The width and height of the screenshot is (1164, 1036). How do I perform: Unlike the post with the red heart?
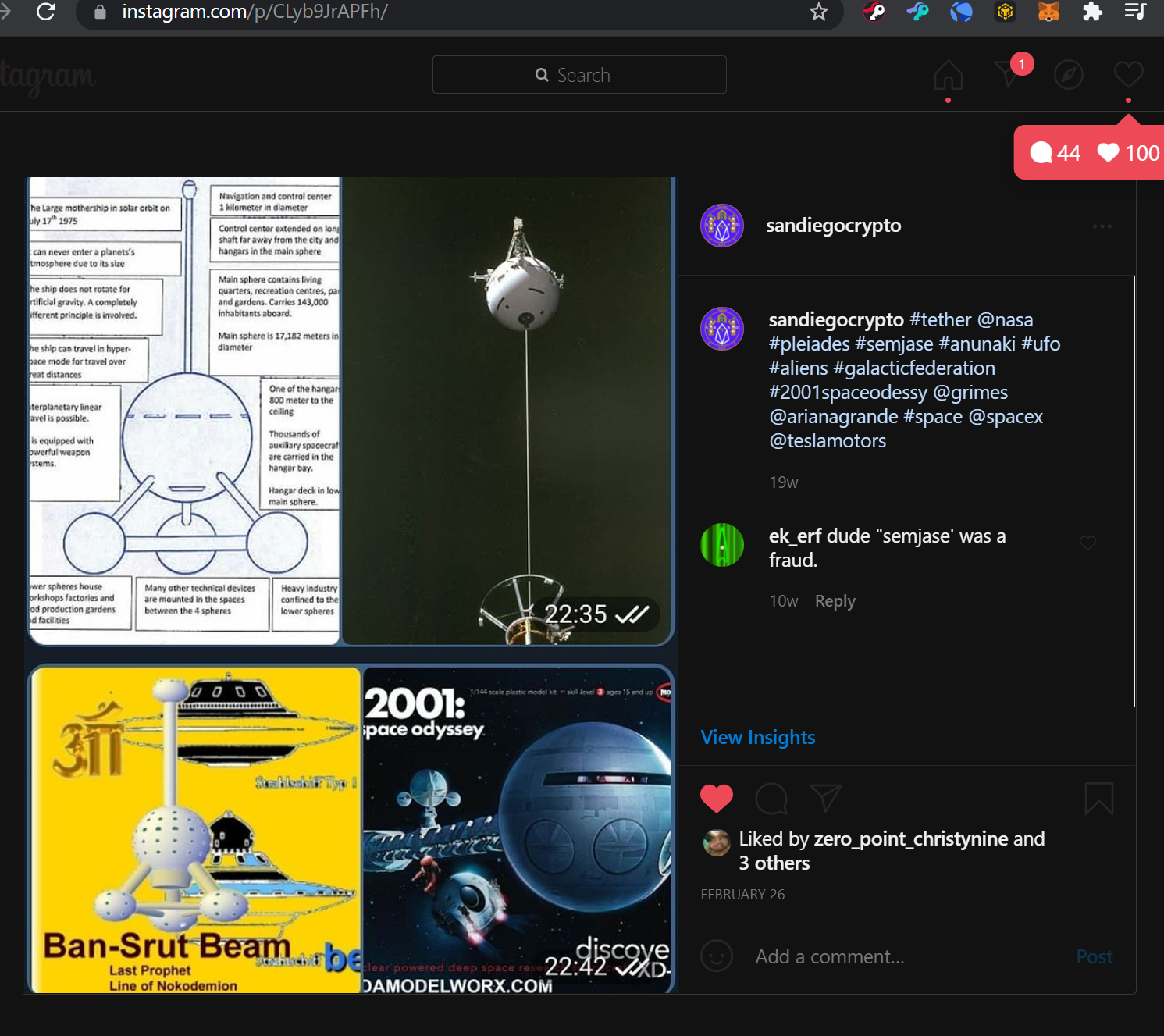[x=717, y=798]
